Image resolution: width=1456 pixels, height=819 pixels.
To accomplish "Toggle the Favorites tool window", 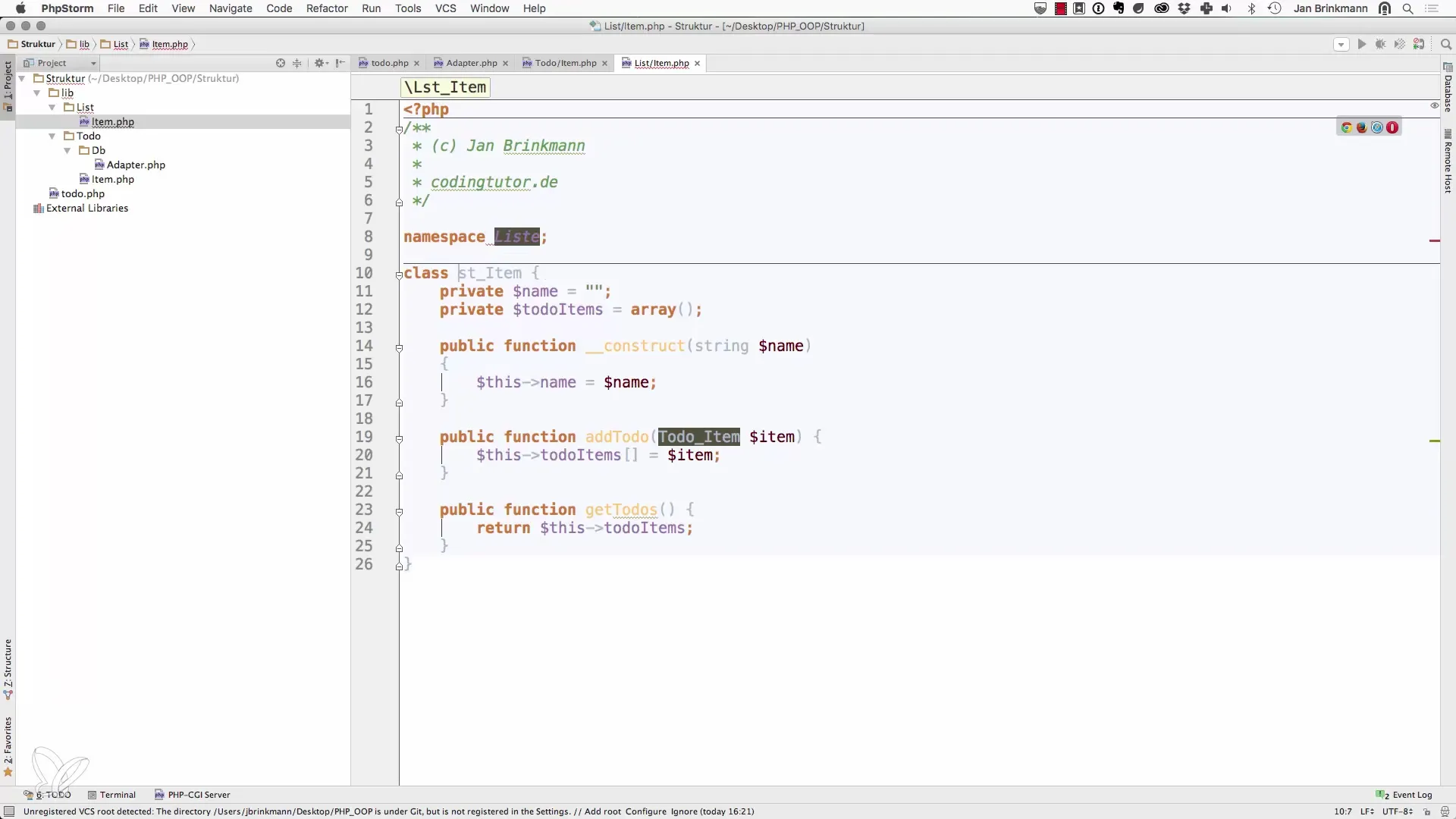I will tap(8, 746).
